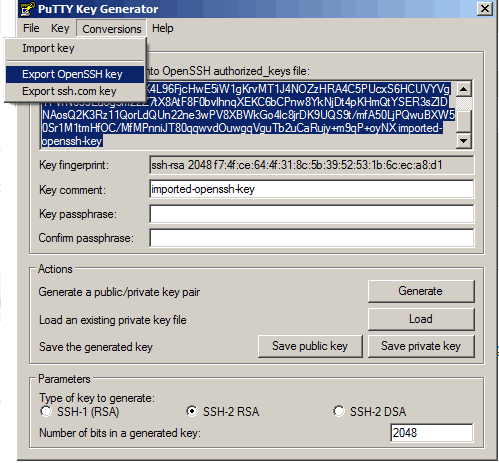Click the 'Parameters' group heading
Image resolution: width=499 pixels, height=463 pixels.
[x=64, y=379]
